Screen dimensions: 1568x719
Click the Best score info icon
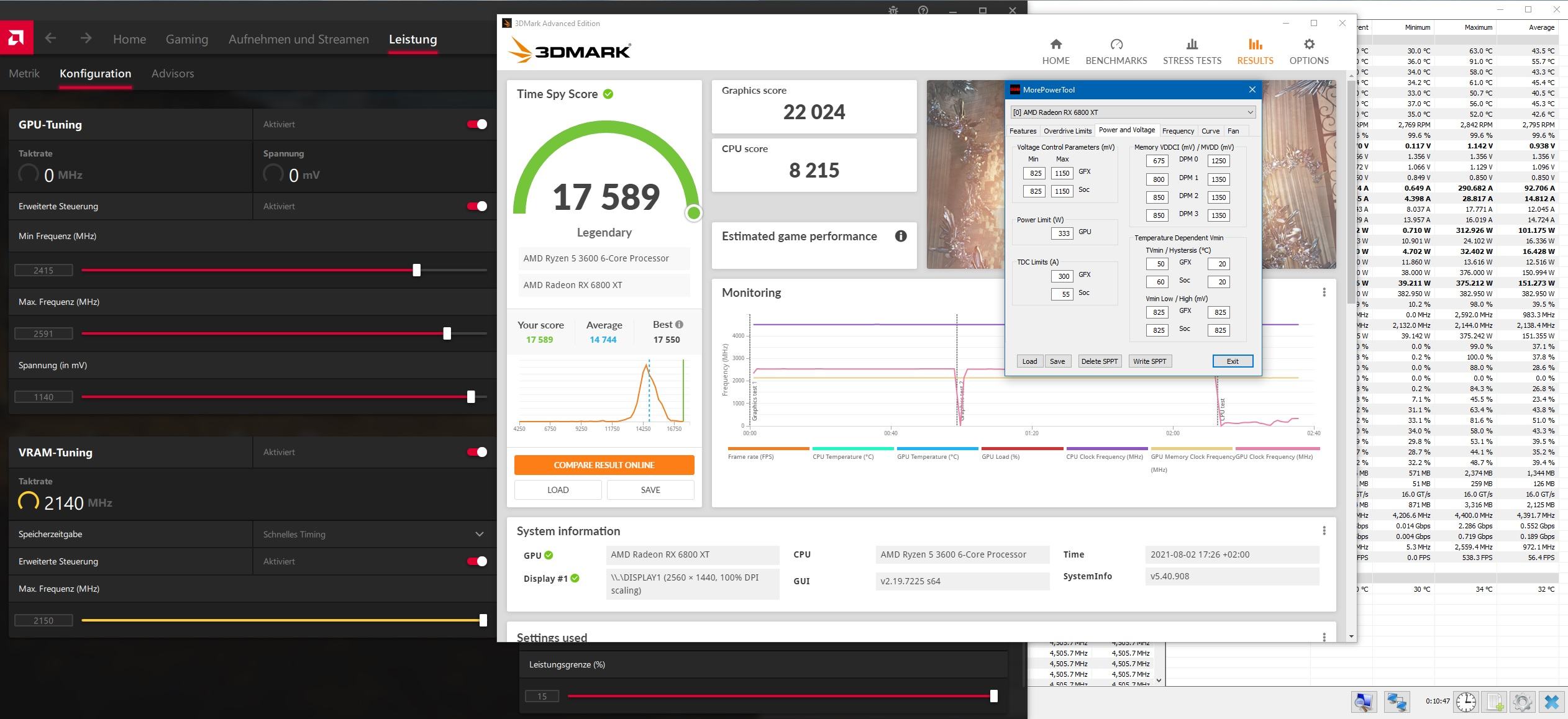[679, 324]
